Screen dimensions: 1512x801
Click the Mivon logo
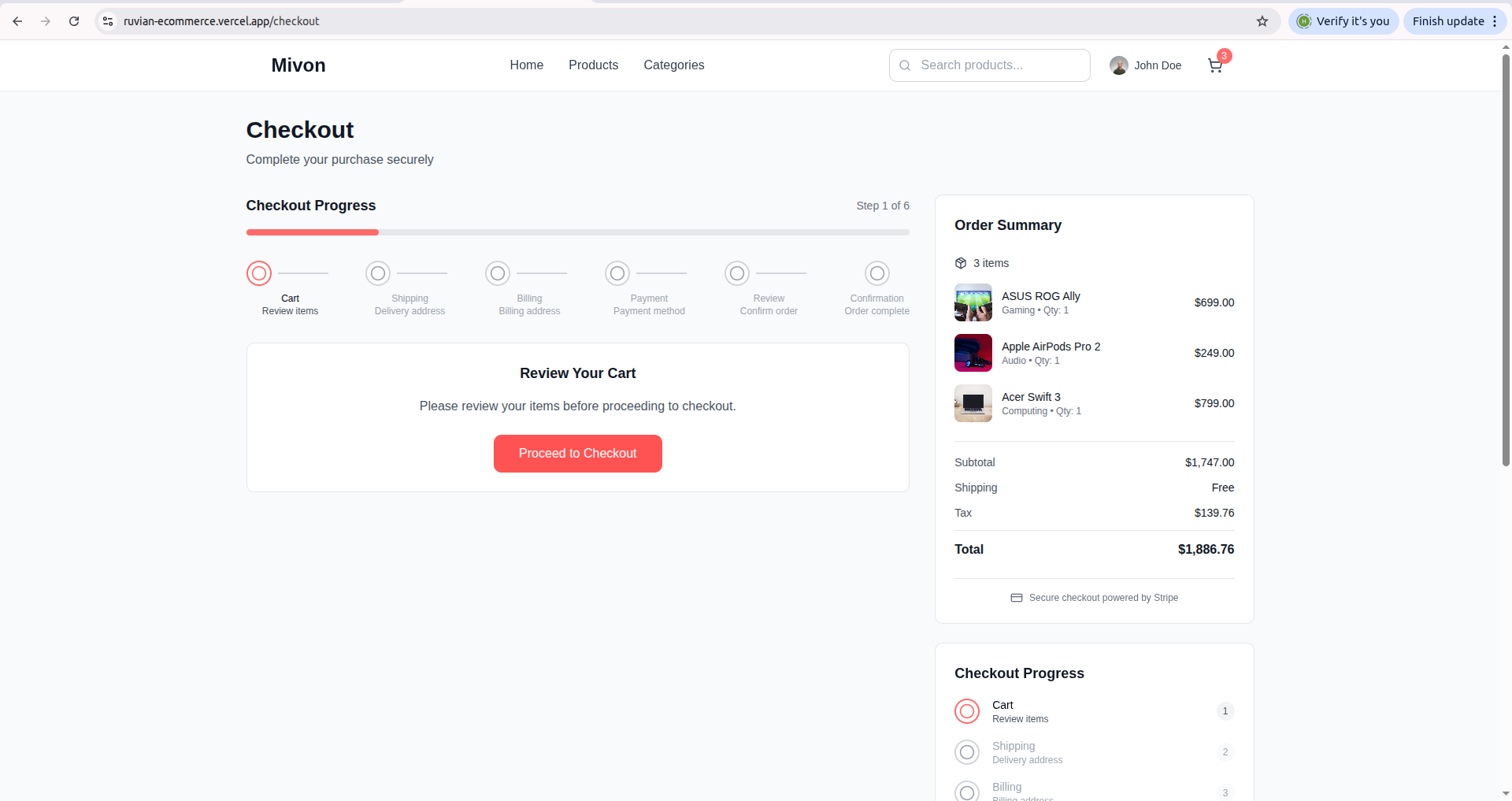tap(298, 65)
